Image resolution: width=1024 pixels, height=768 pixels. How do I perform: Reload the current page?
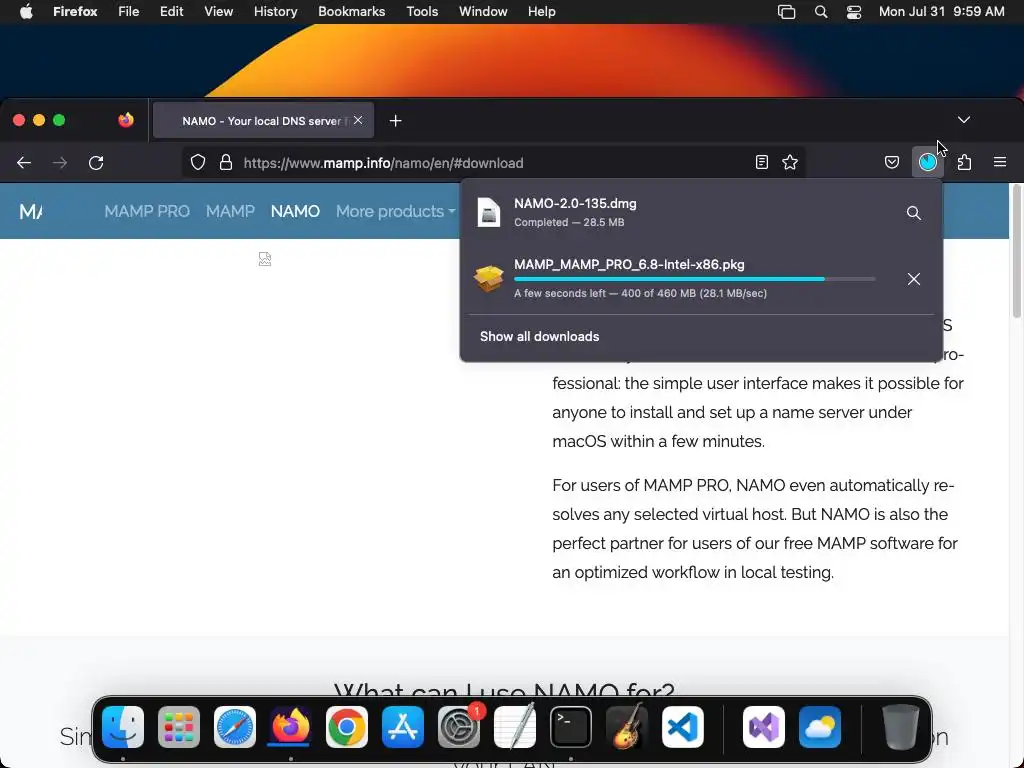coord(96,163)
